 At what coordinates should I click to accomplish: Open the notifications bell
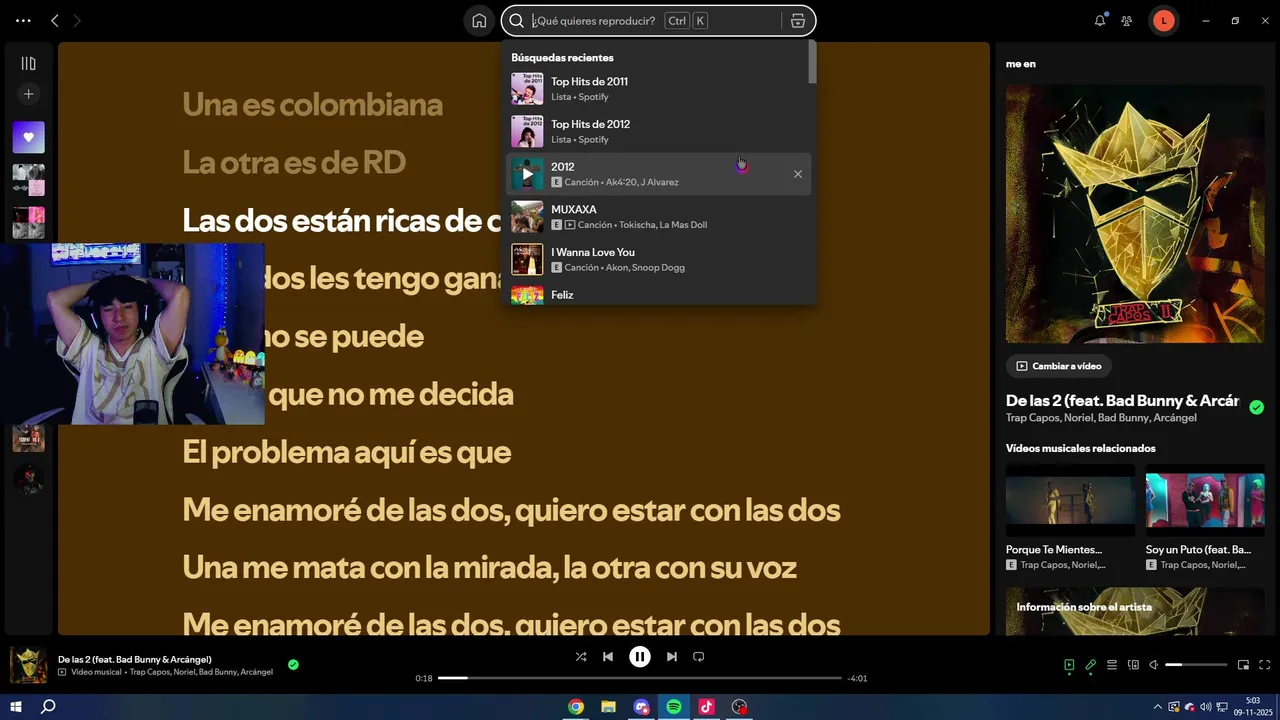pyautogui.click(x=1100, y=21)
